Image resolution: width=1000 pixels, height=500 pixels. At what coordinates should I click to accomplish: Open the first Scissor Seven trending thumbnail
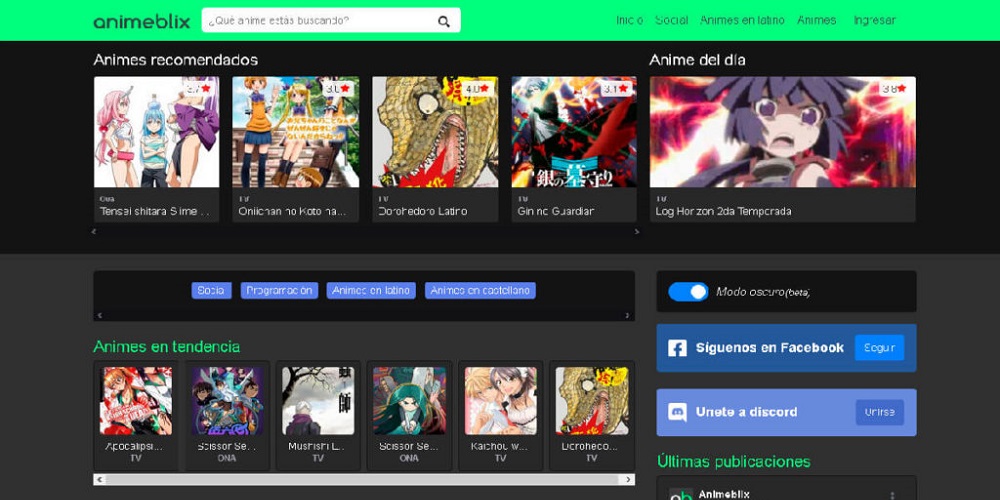(x=227, y=401)
